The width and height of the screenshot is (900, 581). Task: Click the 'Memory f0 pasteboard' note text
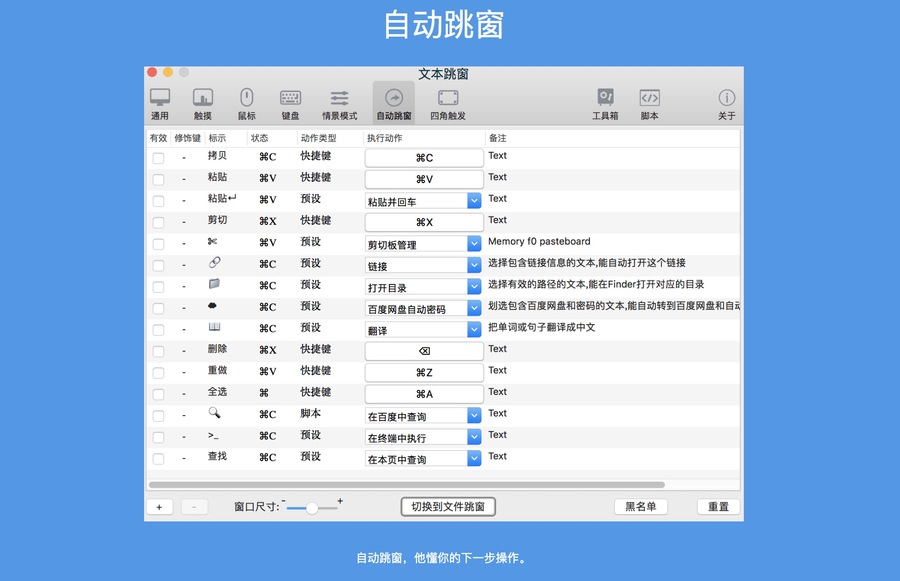click(539, 241)
